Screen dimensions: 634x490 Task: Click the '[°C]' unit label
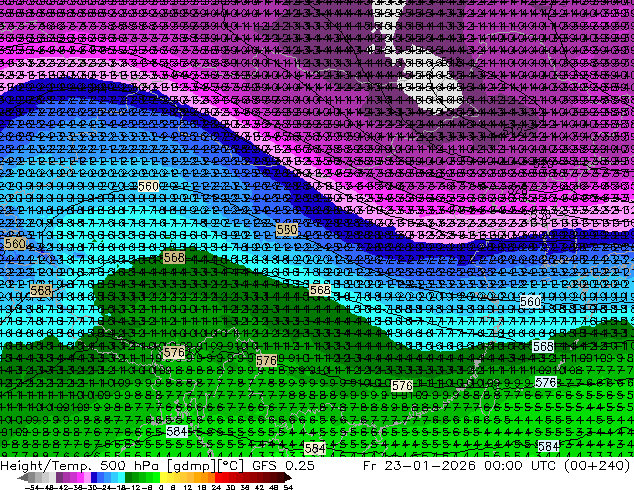tap(230, 466)
